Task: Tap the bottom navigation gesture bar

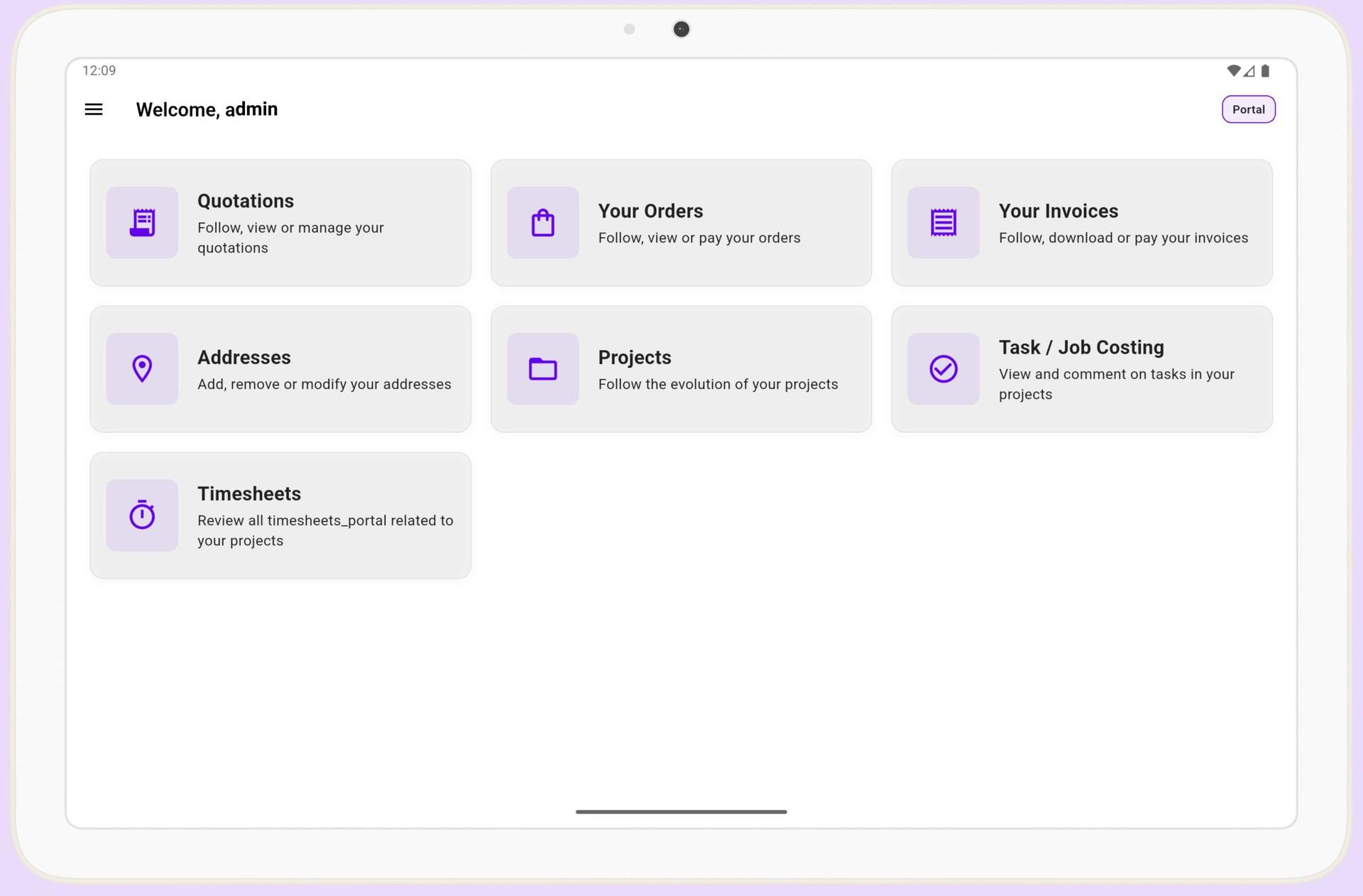Action: pos(680,811)
